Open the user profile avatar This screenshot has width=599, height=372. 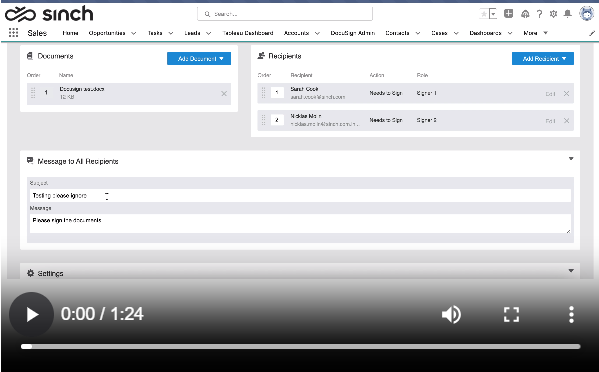586,14
